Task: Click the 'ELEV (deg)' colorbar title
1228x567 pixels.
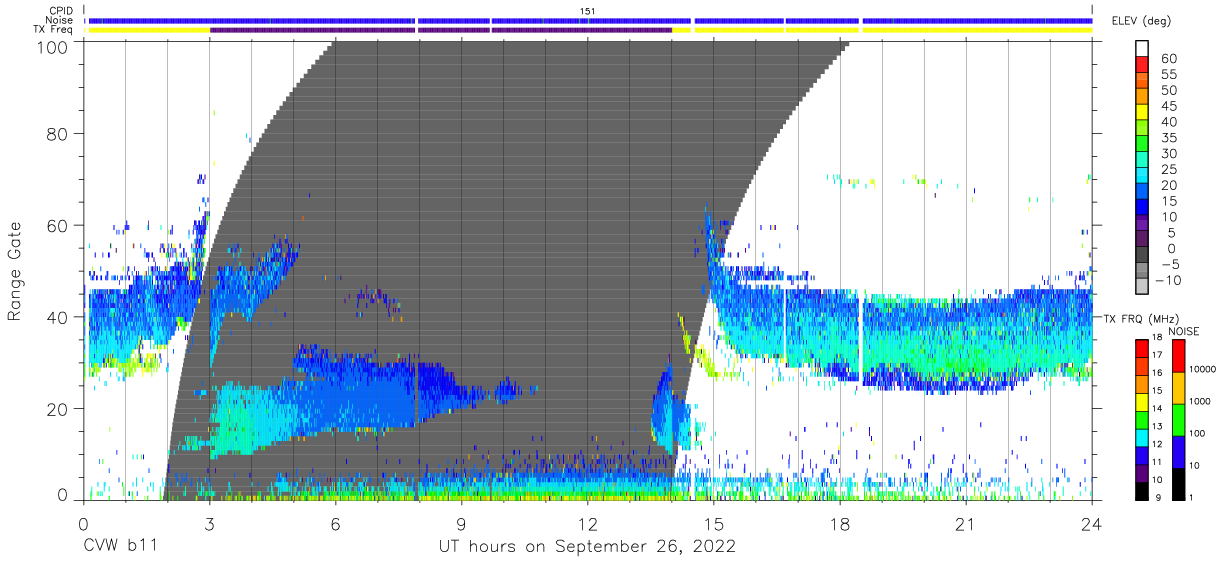Action: [1142, 20]
